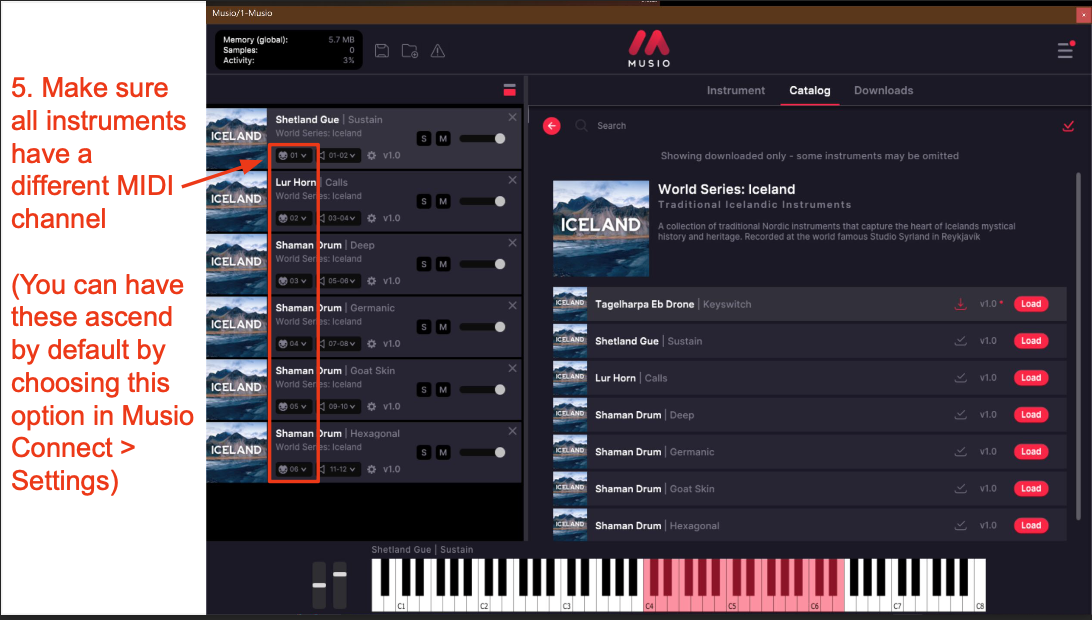Remove Shetland Gue Sustain with its X

click(513, 117)
